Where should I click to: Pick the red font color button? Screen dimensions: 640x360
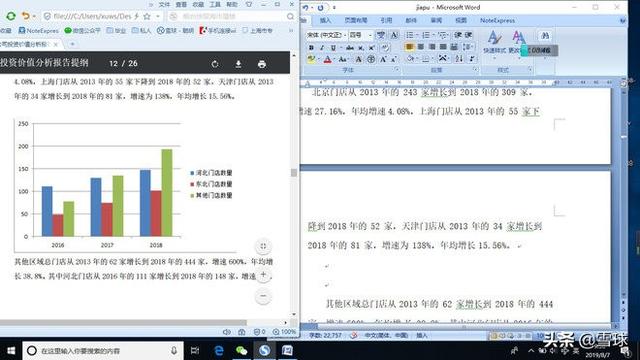pyautogui.click(x=327, y=60)
